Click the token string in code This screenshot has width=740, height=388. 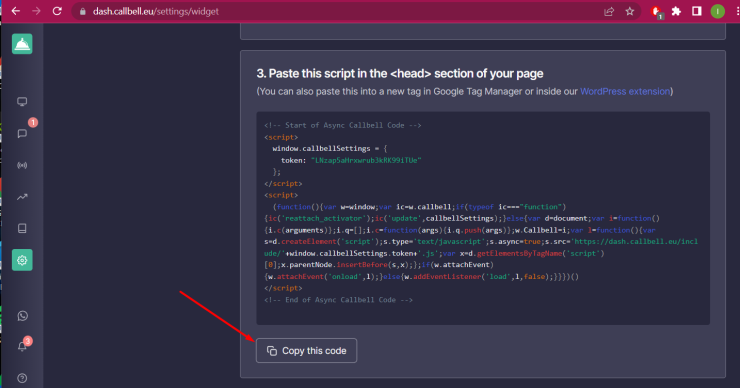(x=366, y=160)
